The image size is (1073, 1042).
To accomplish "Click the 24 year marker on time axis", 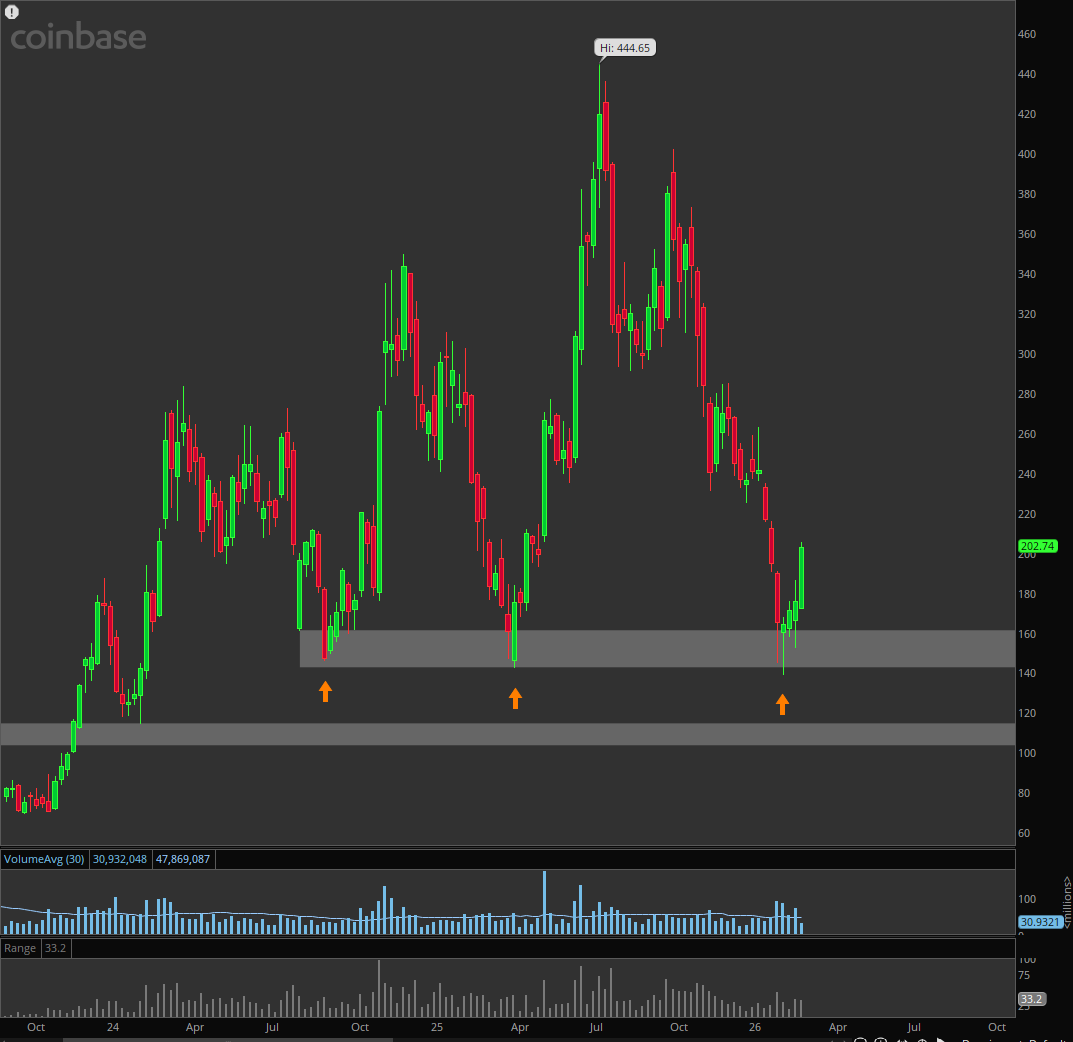I will click(113, 1027).
